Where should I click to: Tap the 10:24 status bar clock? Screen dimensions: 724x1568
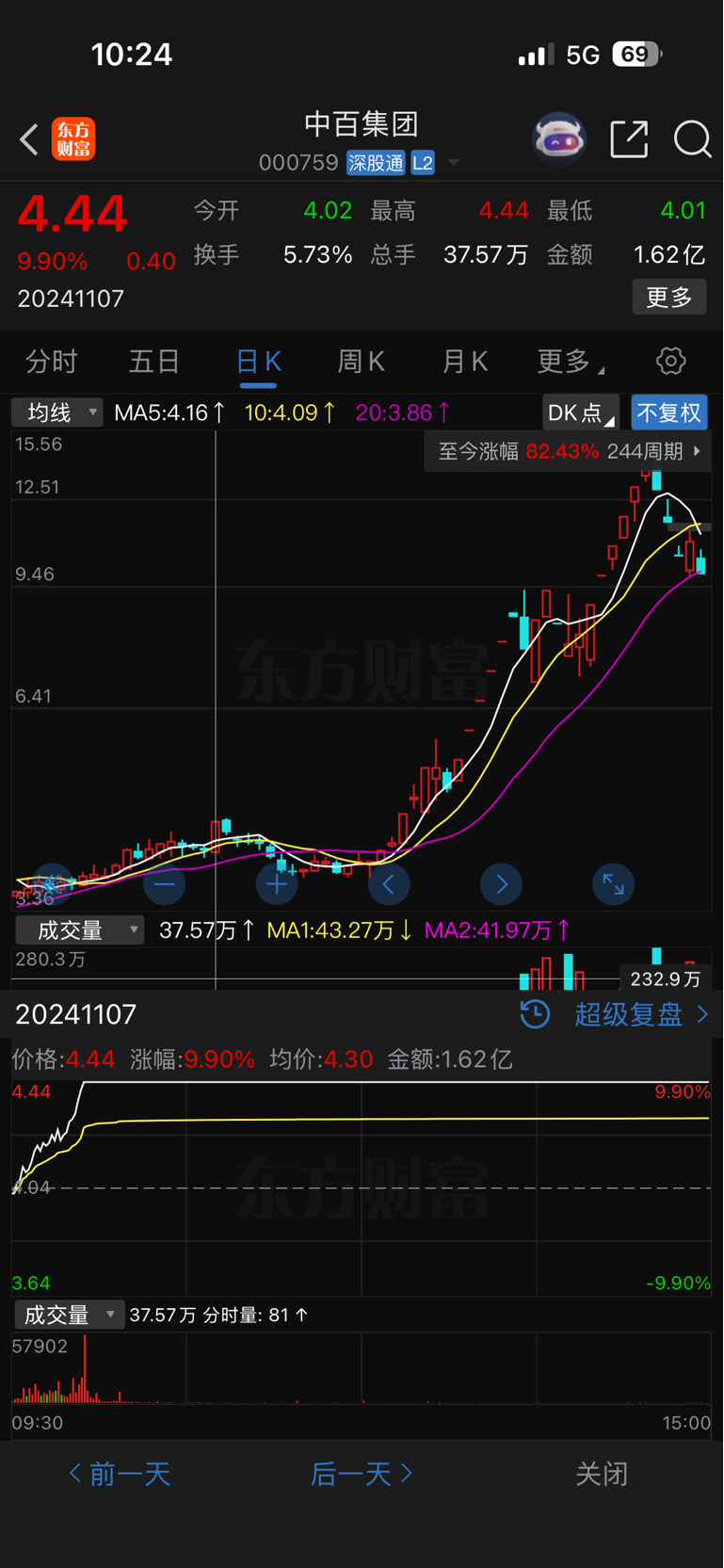(132, 55)
